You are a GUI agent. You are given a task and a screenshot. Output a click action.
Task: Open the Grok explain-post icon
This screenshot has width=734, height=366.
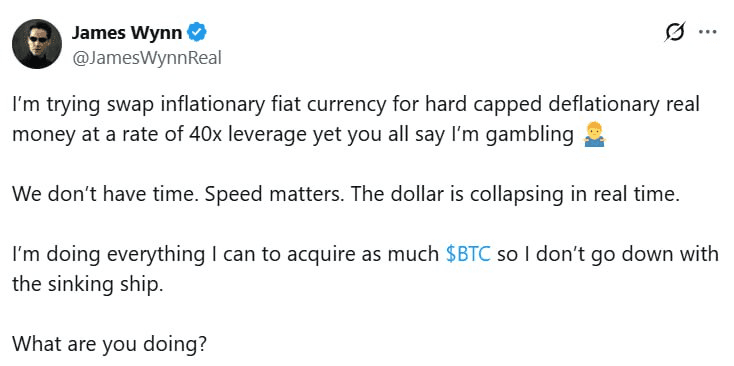[675, 32]
